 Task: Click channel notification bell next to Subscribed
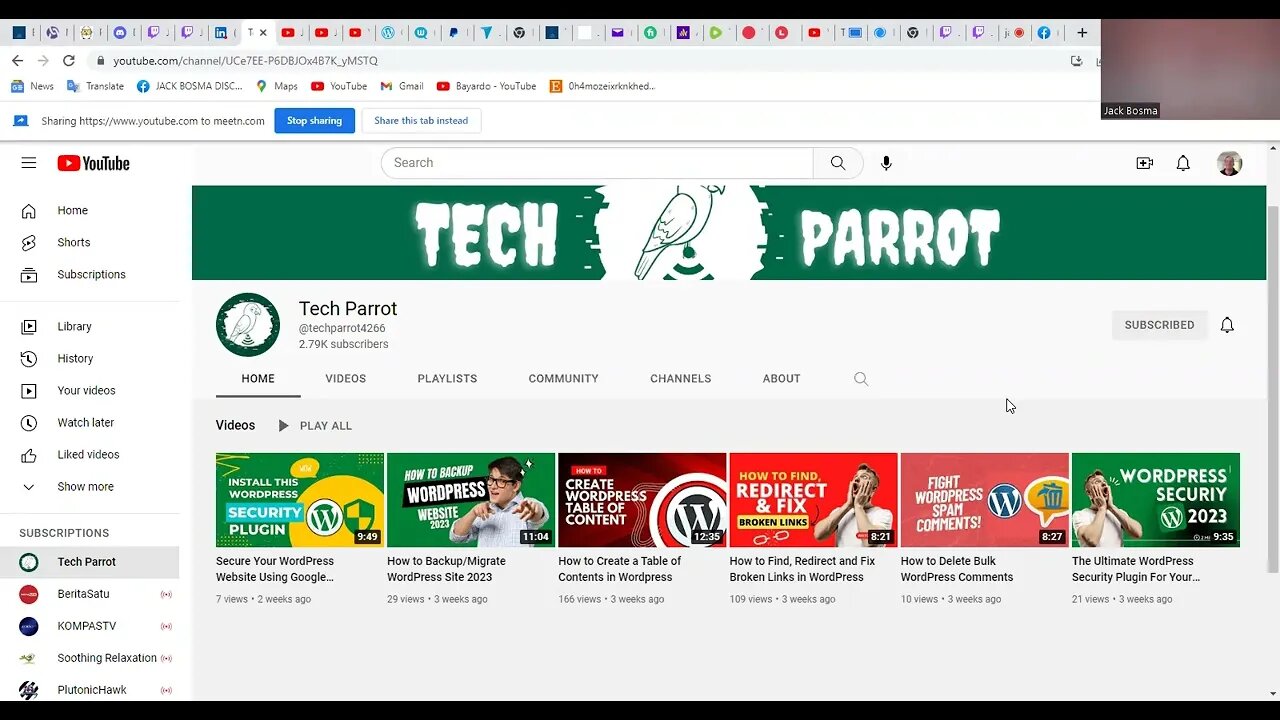pos(1227,325)
